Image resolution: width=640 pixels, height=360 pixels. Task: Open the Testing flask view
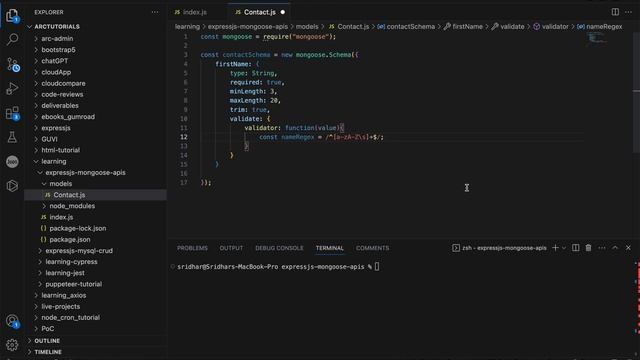pos(12,137)
